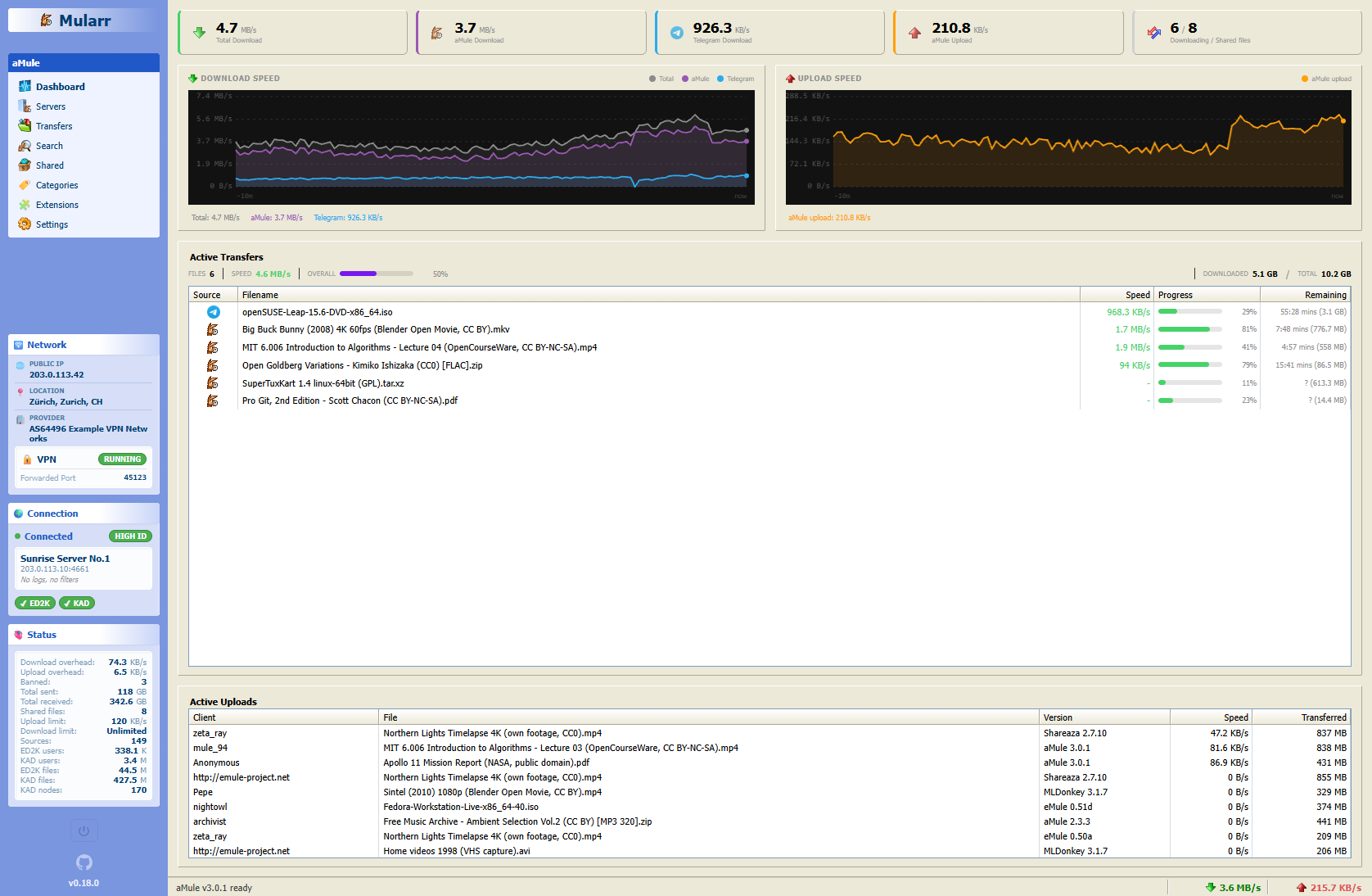Image resolution: width=1372 pixels, height=896 pixels.
Task: Click the VPN RUNNING badge
Action: click(x=122, y=459)
